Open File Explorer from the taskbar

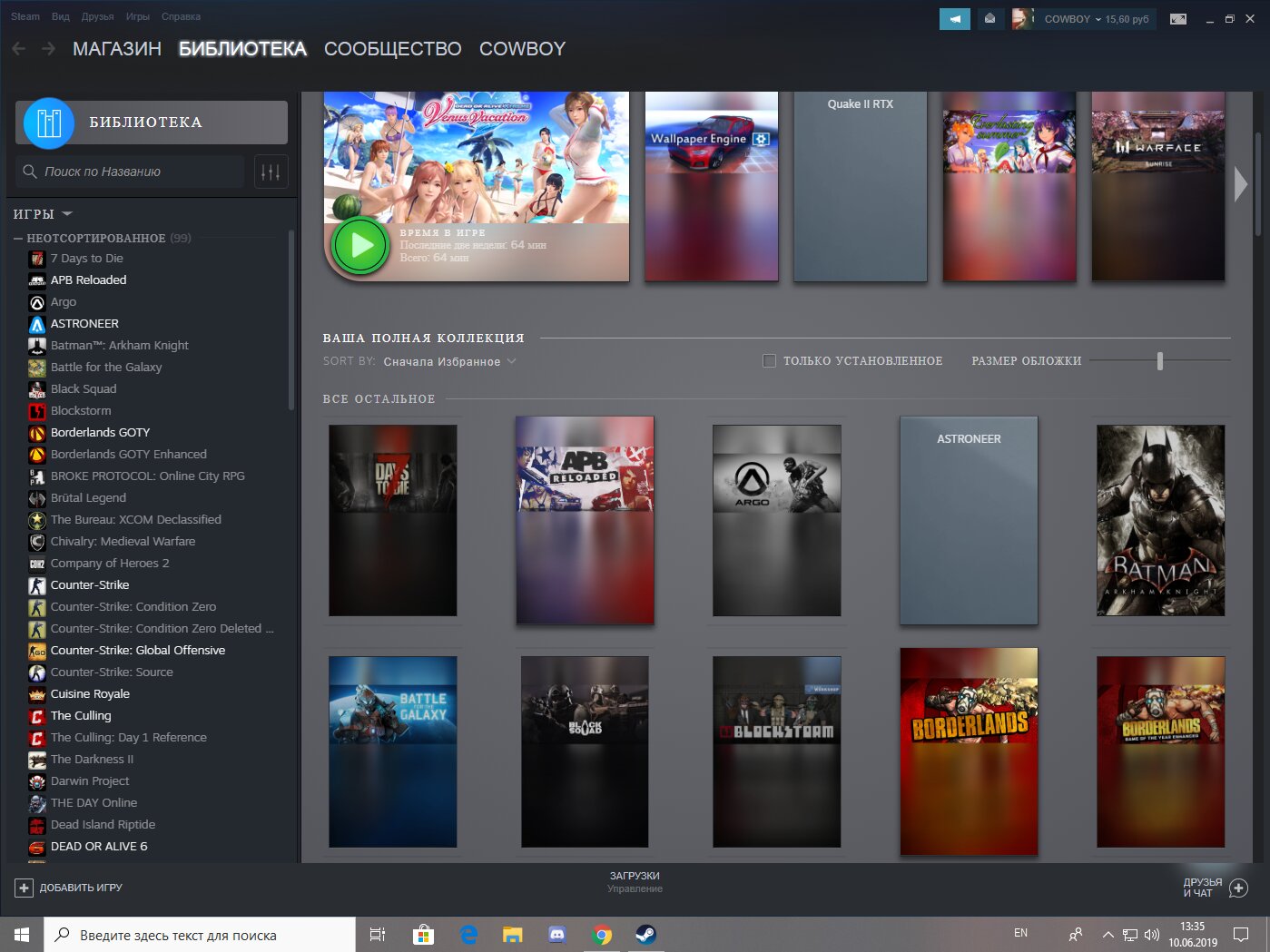point(513,934)
